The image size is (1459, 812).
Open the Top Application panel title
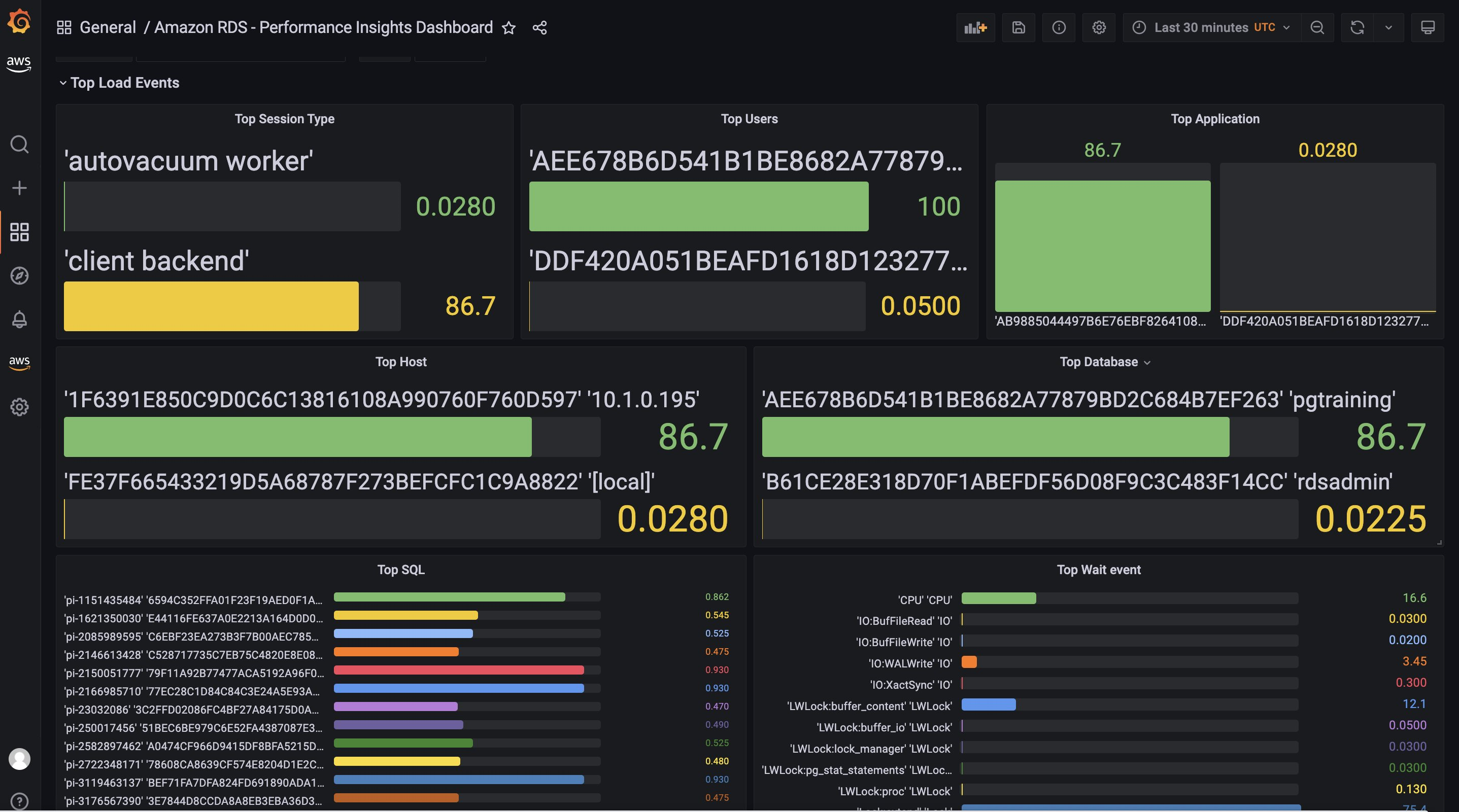(1215, 119)
